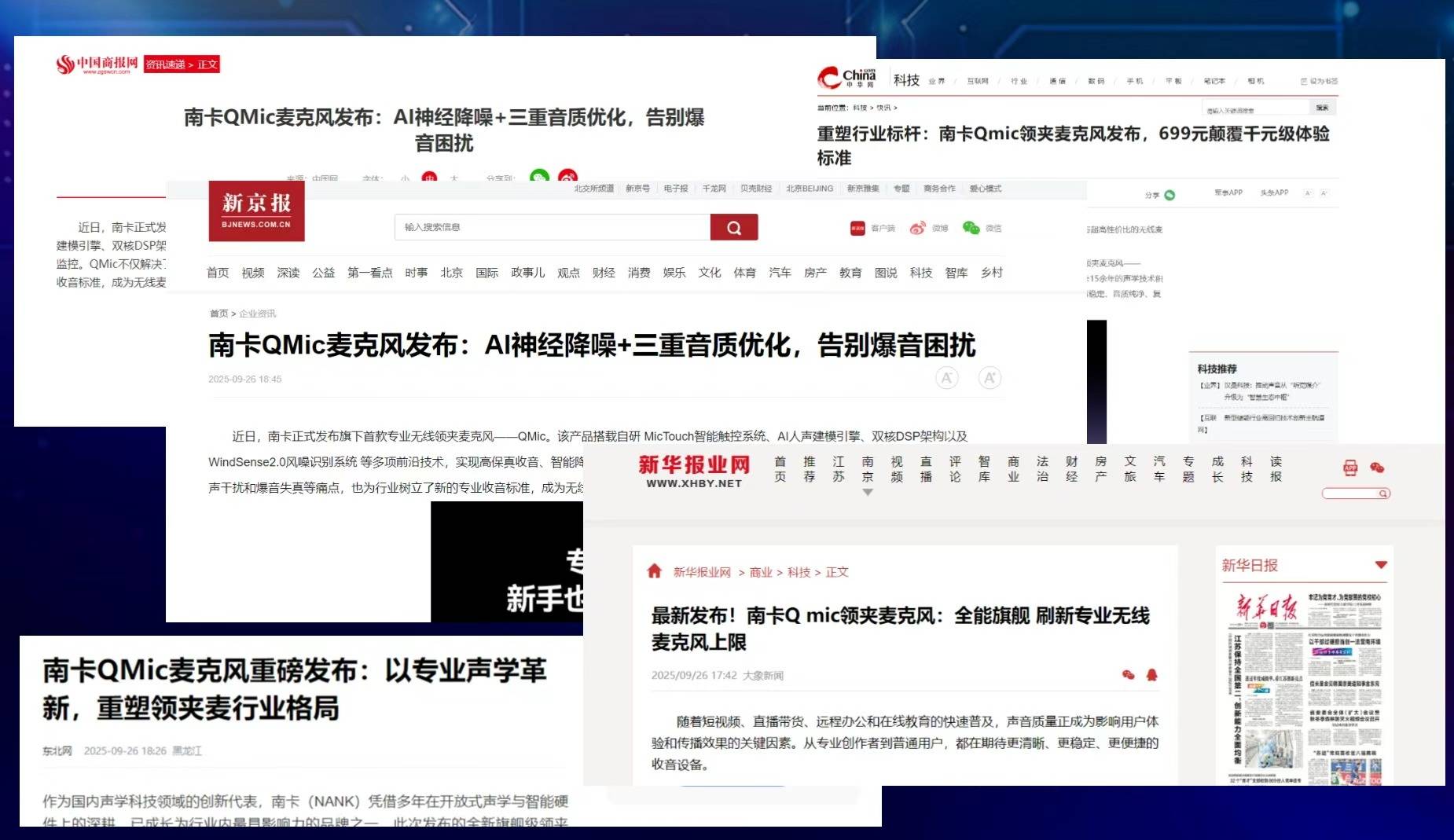Expand the 南京 nav menu arrow on 新华报业网
The image size is (1454, 840).
[868, 492]
